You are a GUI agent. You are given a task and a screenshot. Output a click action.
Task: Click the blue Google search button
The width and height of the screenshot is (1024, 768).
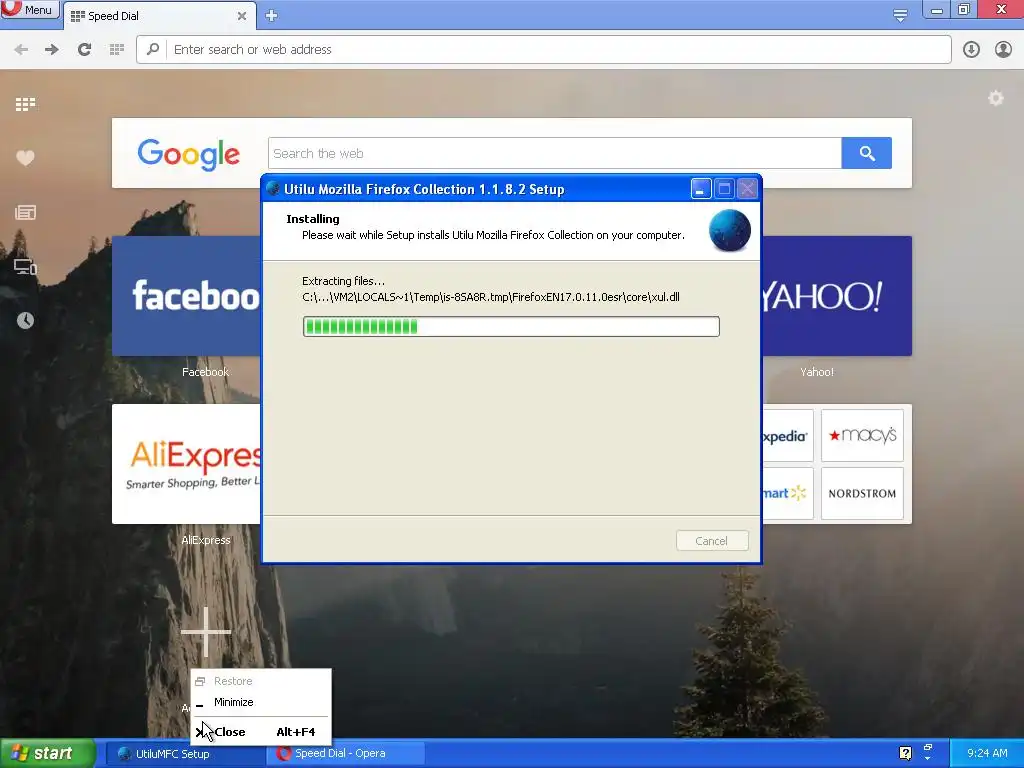(867, 153)
